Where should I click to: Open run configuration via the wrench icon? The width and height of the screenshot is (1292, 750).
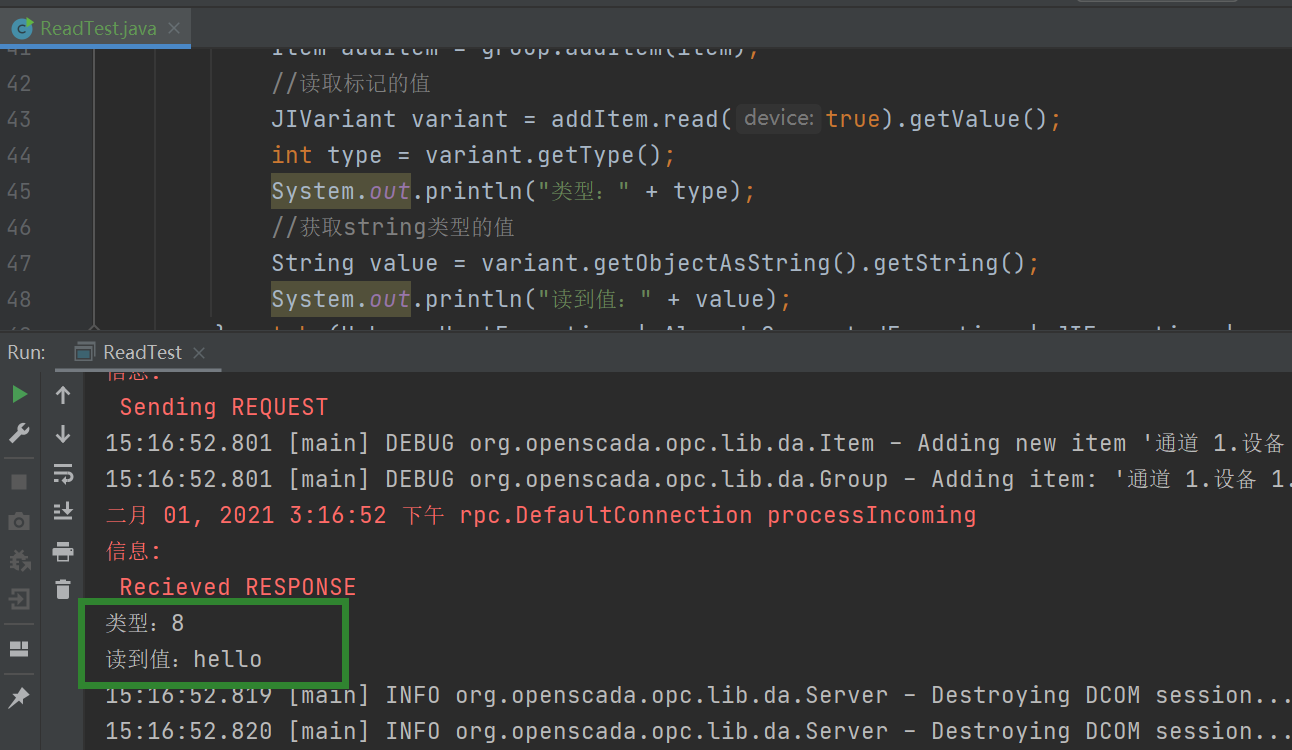tap(19, 433)
